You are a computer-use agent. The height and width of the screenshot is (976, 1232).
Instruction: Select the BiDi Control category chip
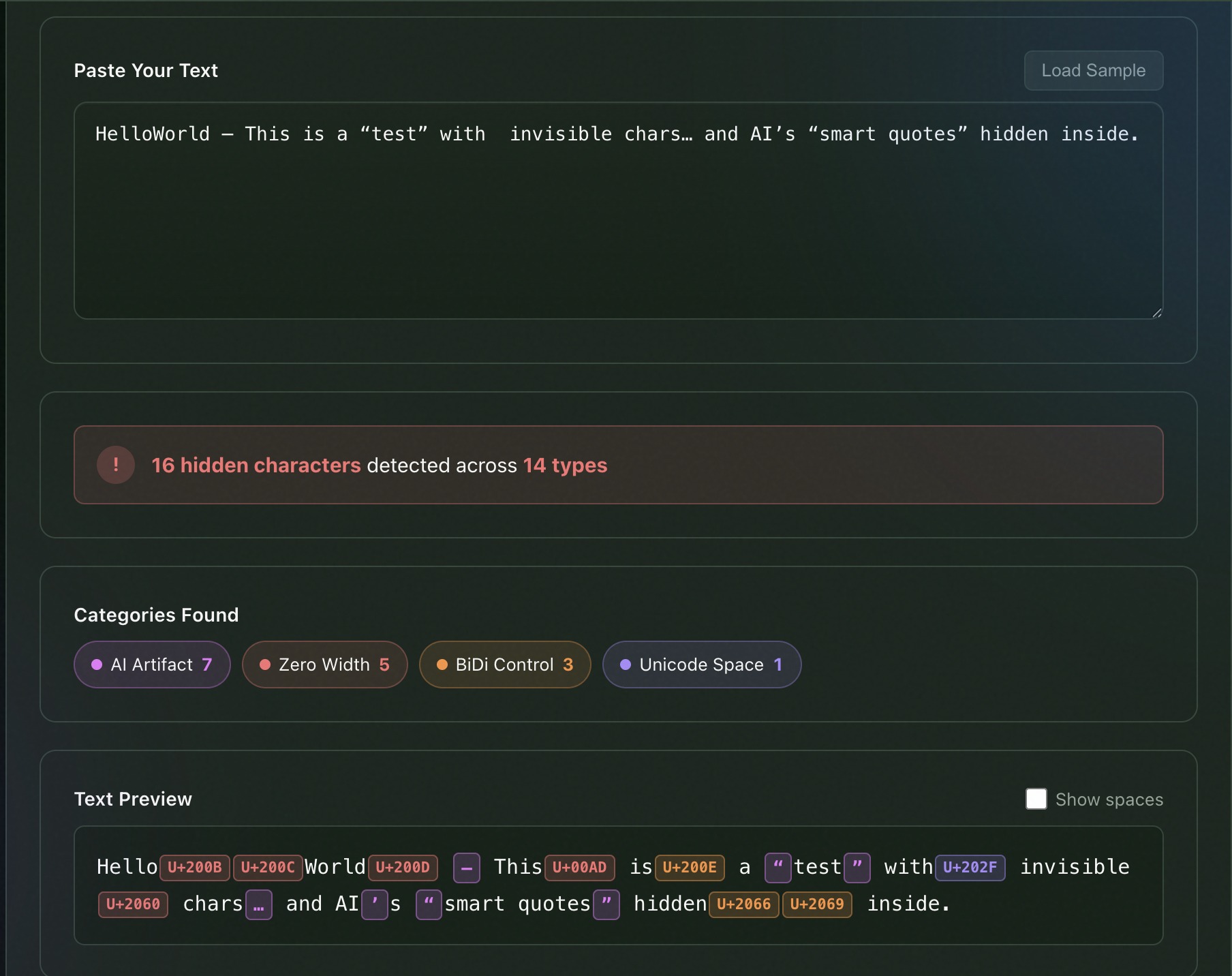505,665
